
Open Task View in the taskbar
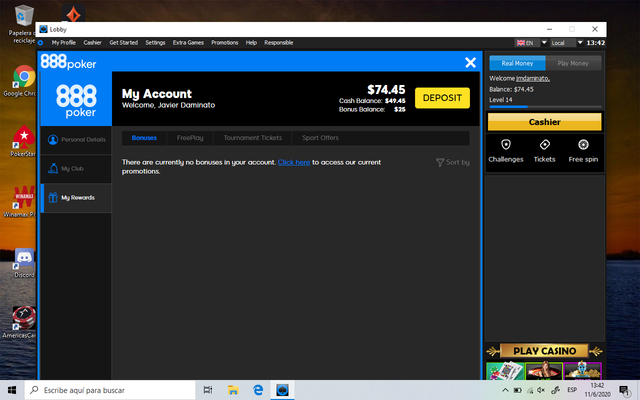208,390
